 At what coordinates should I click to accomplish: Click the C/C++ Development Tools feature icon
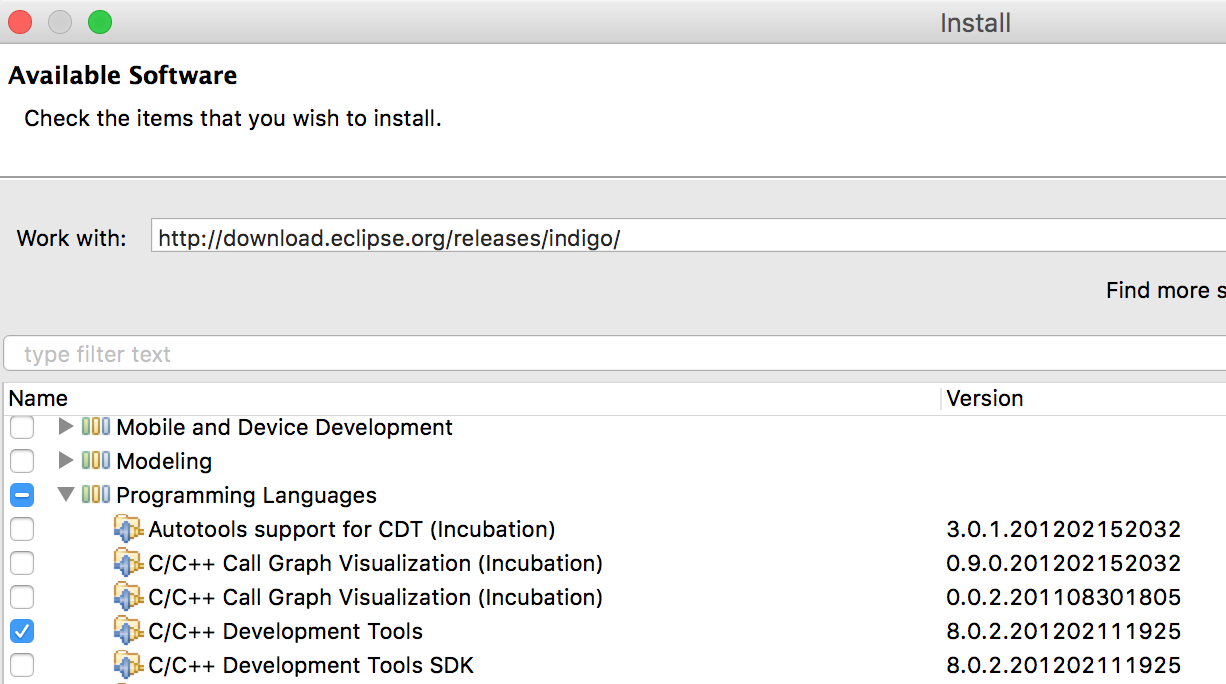pyautogui.click(x=128, y=631)
